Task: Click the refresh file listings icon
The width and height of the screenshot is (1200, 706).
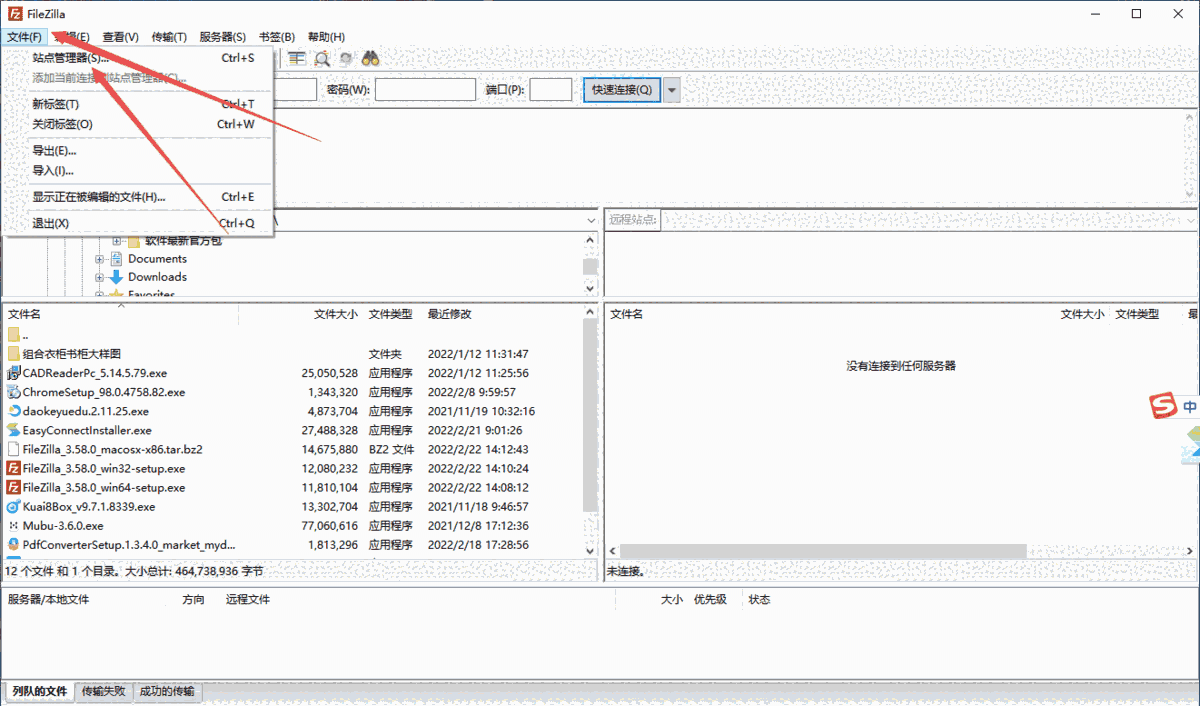Action: pos(345,58)
